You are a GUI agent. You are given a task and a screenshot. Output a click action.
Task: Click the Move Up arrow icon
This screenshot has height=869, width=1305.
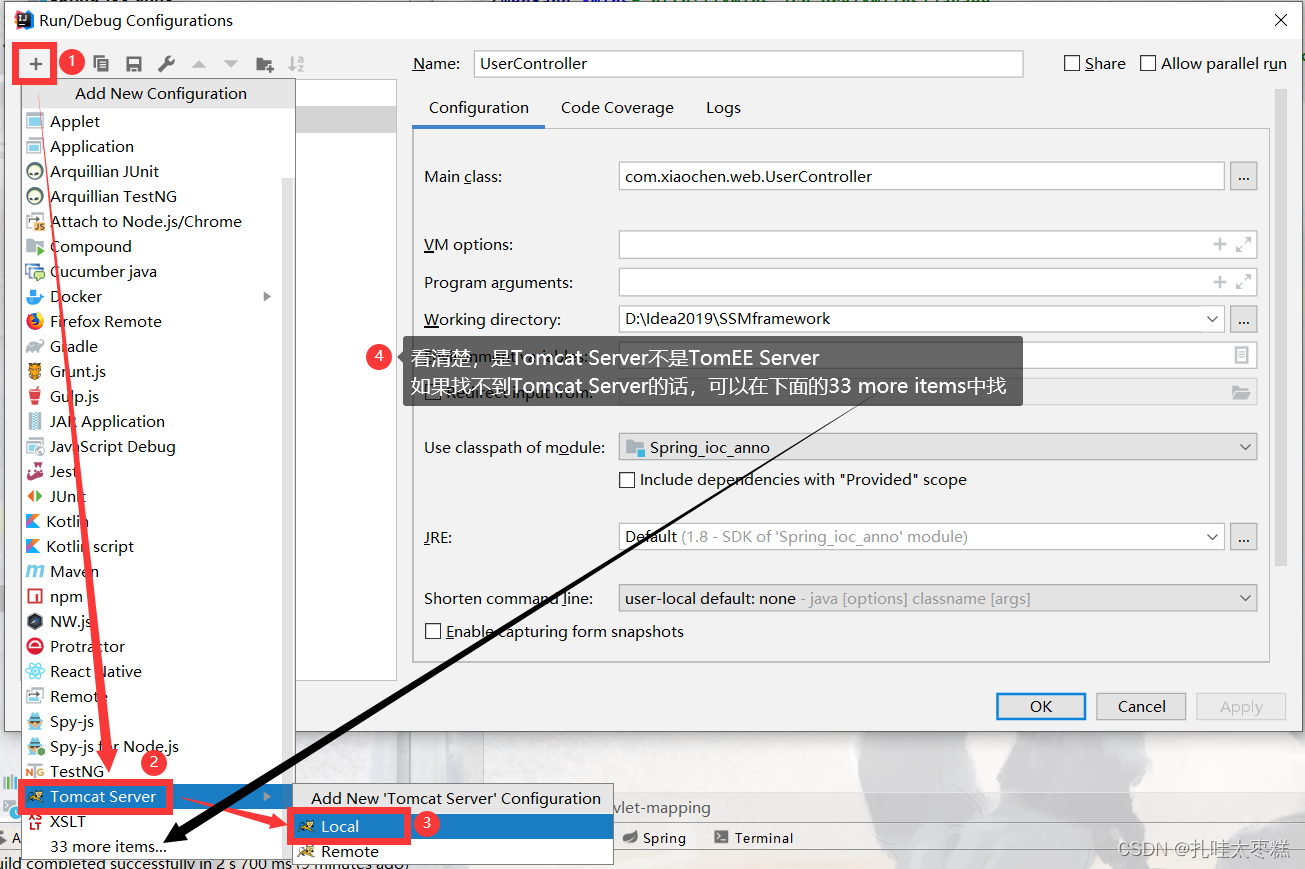(x=199, y=64)
